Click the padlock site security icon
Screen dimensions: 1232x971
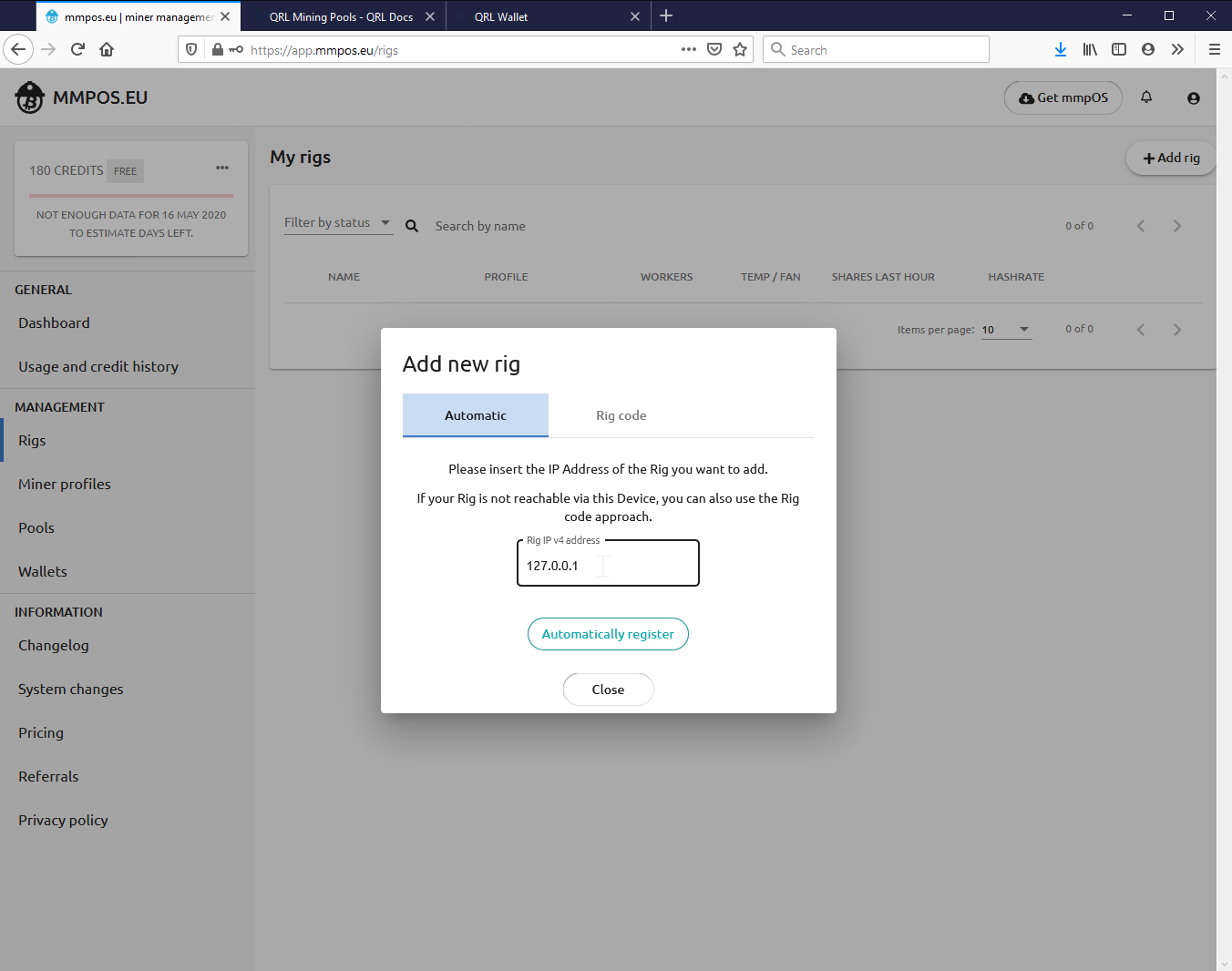pyautogui.click(x=218, y=49)
